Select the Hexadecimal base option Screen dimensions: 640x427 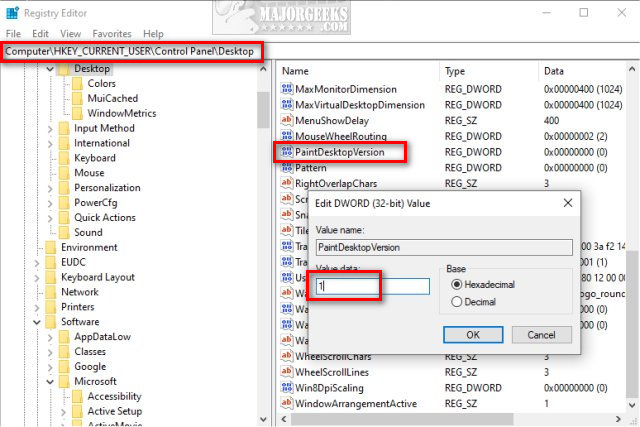click(x=459, y=284)
